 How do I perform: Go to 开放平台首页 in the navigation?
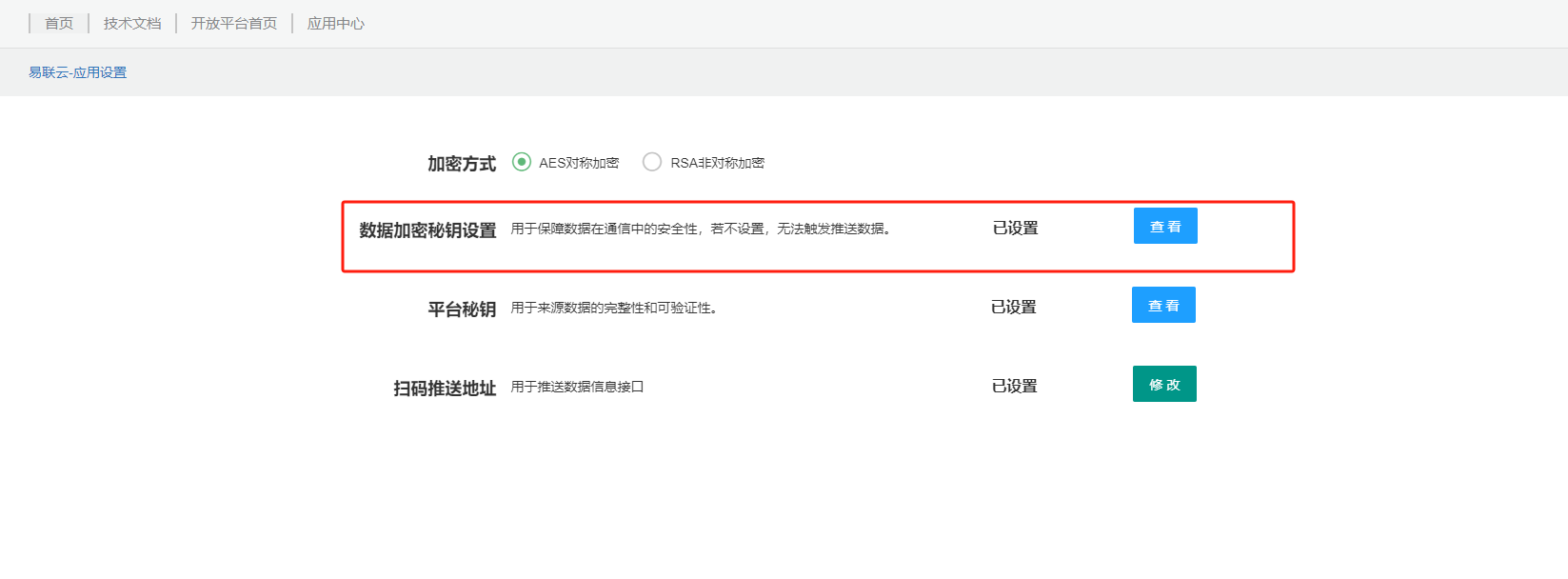[234, 23]
